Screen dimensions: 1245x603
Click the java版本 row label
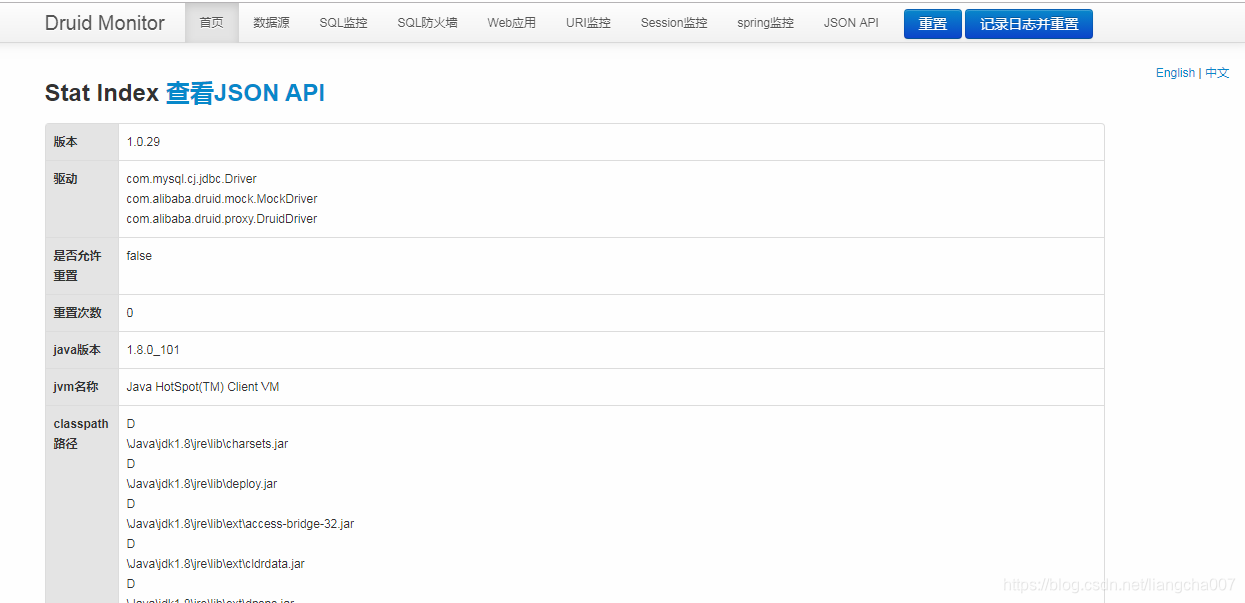coord(76,350)
